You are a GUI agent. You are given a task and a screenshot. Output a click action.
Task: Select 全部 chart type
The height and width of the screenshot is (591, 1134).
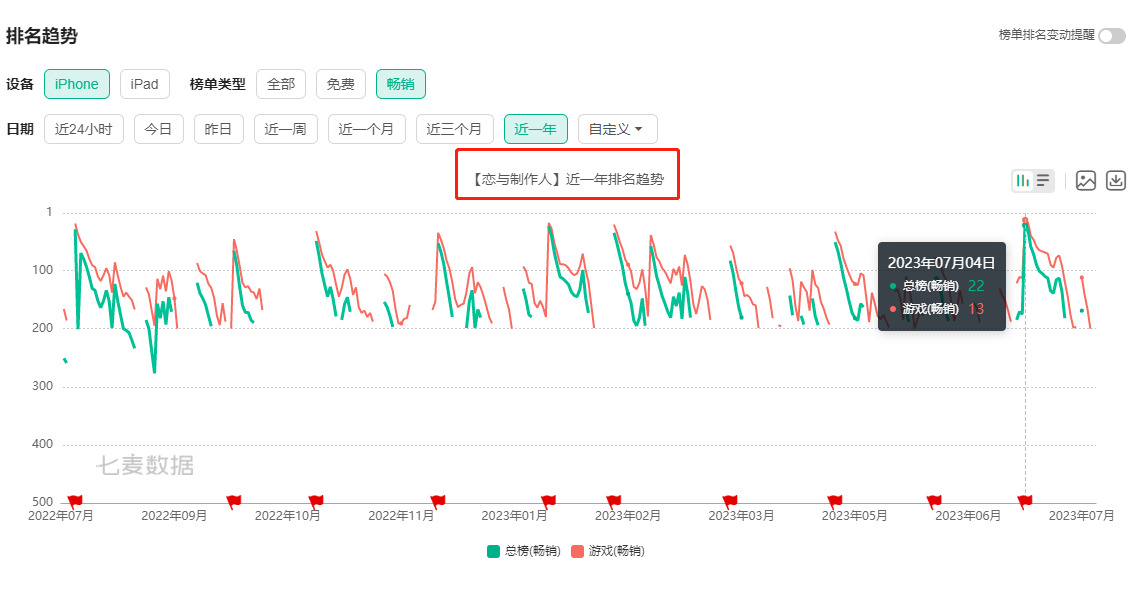pos(281,84)
